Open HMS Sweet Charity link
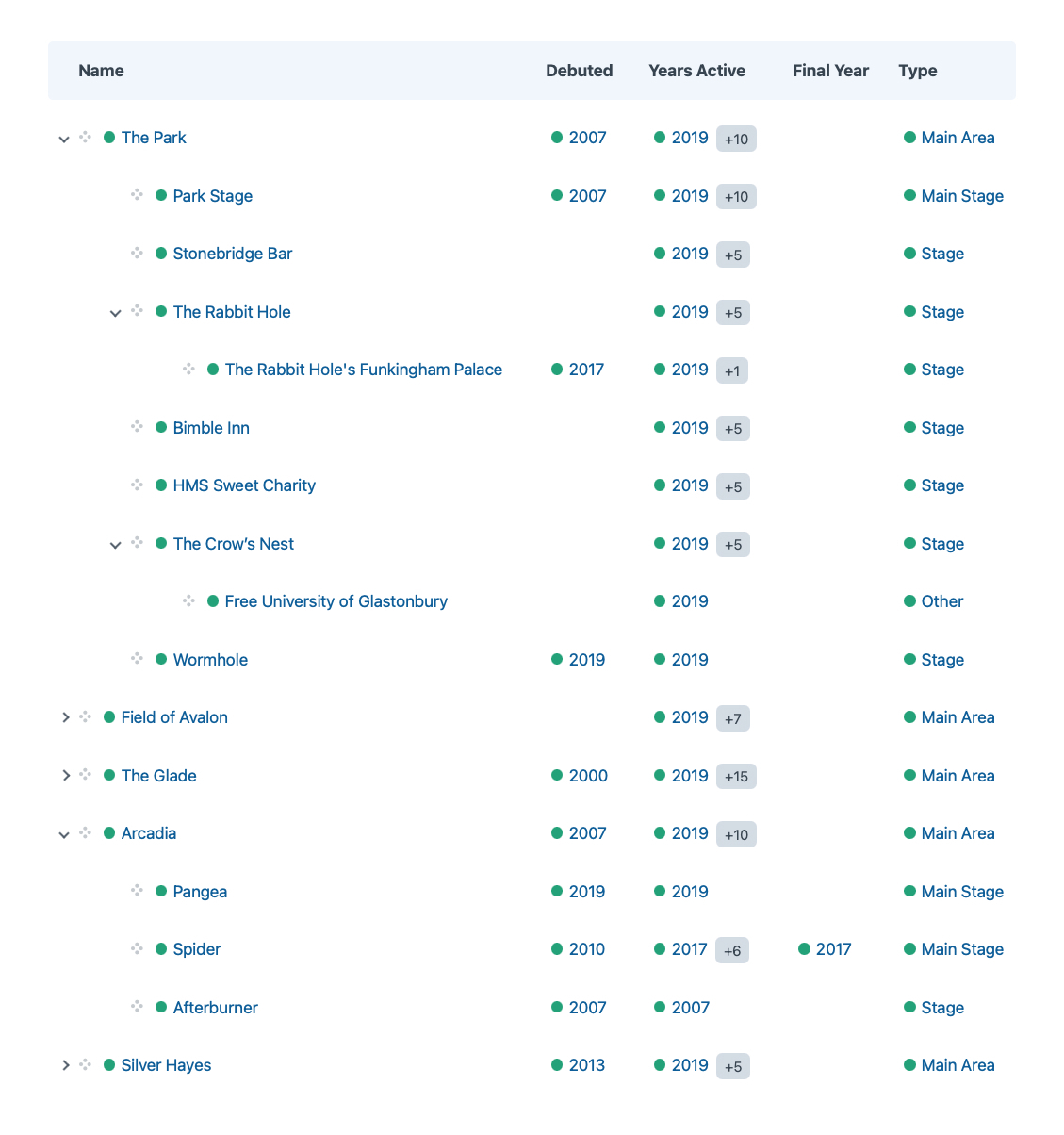This screenshot has height=1135, width=1064. click(244, 485)
